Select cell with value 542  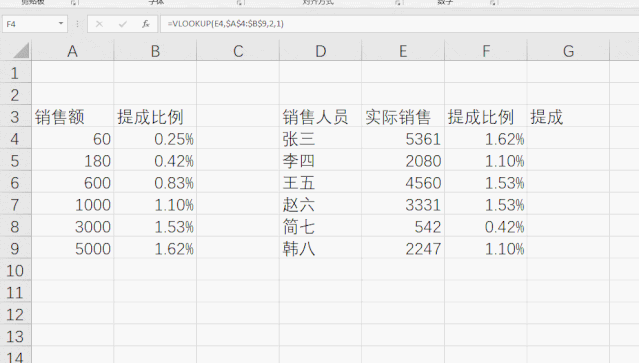pyautogui.click(x=403, y=227)
